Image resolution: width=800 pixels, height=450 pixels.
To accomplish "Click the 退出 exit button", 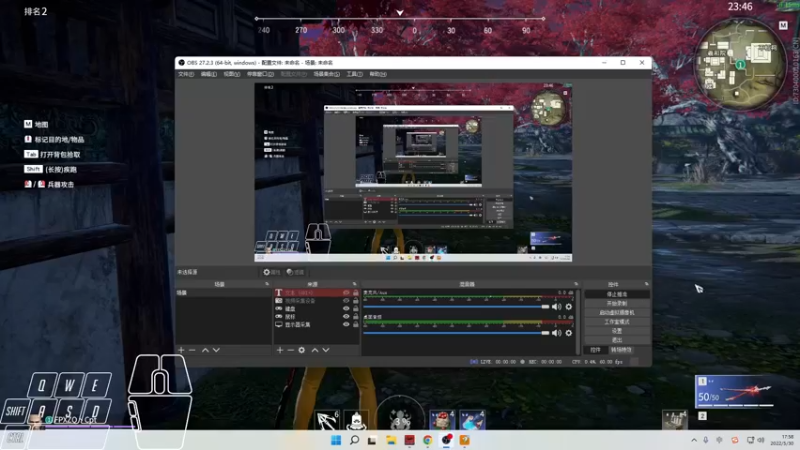I will tap(617, 340).
